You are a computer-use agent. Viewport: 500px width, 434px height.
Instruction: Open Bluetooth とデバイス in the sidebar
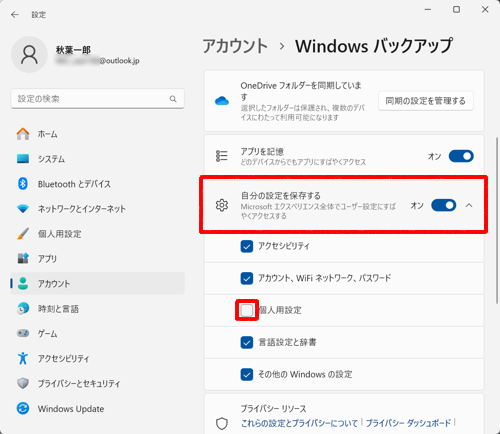pos(97,184)
